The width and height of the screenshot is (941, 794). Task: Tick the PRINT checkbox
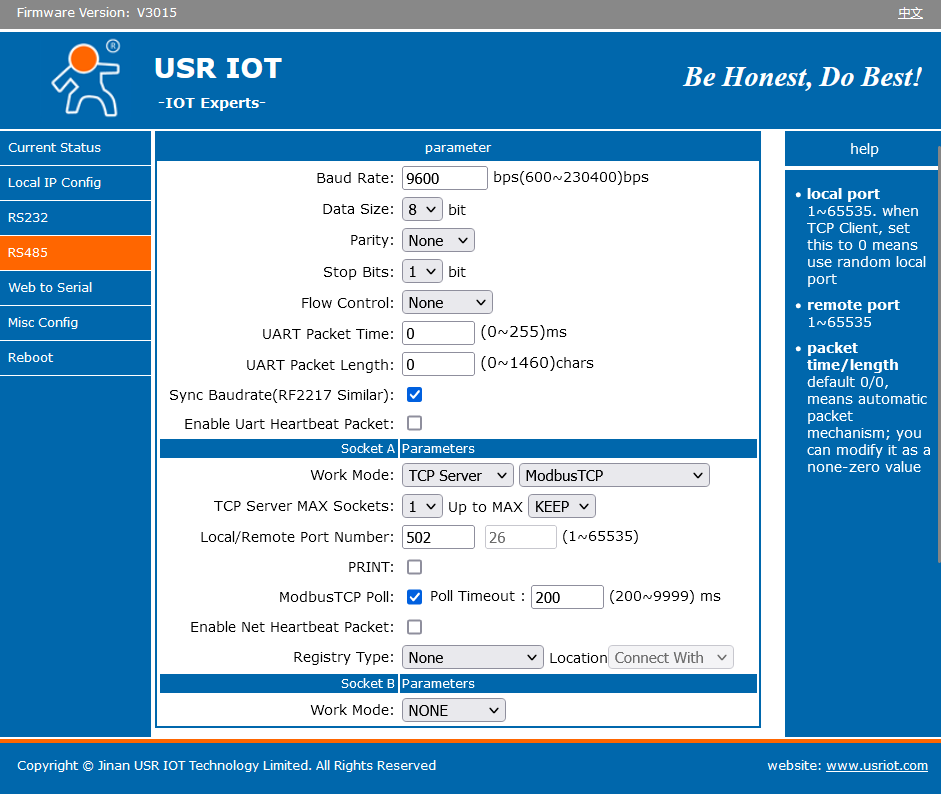[414, 567]
